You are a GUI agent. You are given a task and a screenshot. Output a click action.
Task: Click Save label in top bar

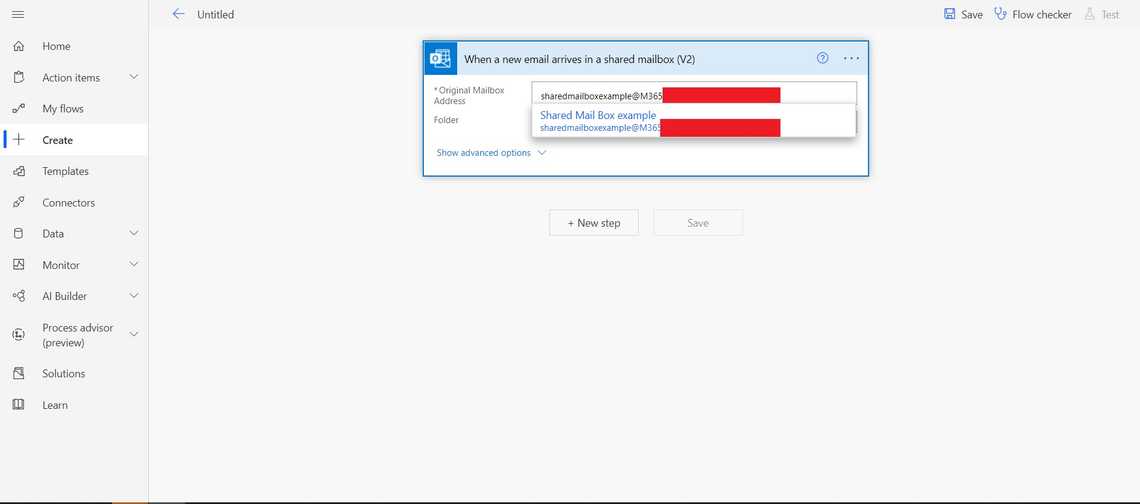pyautogui.click(x=972, y=15)
